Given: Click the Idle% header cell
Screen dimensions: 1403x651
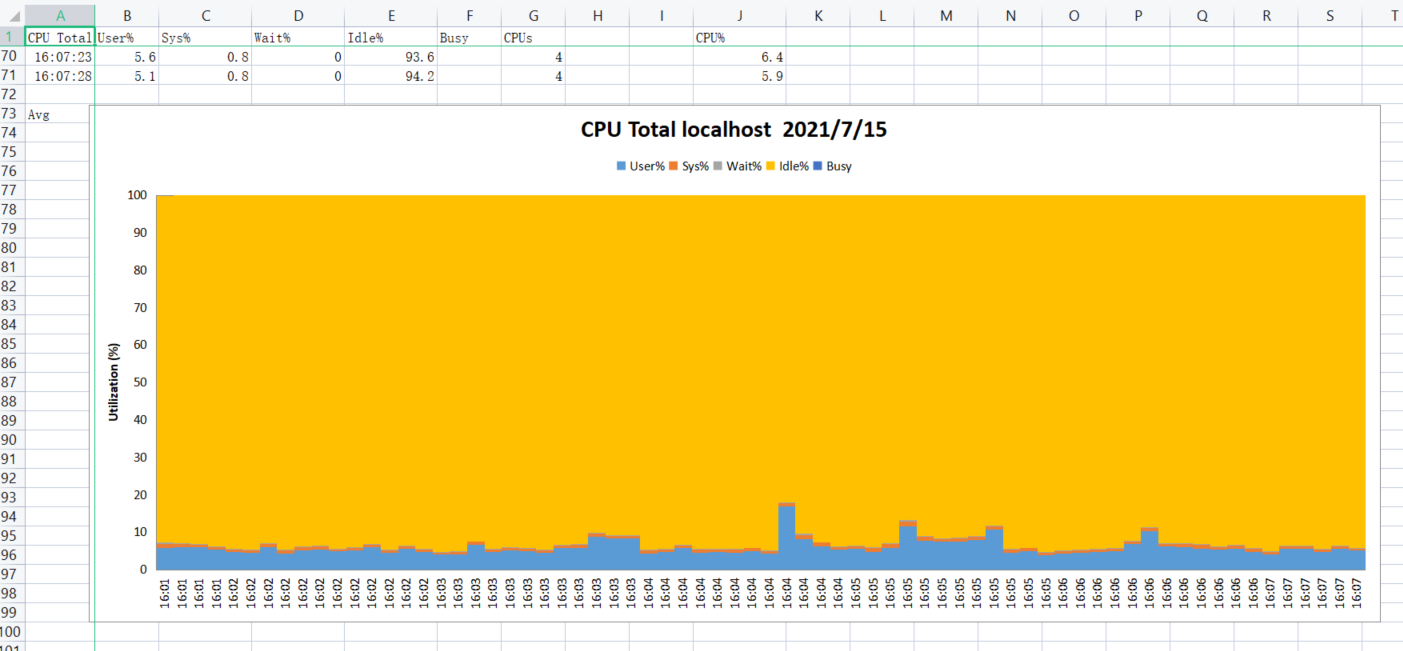Looking at the screenshot, I should tap(391, 37).
